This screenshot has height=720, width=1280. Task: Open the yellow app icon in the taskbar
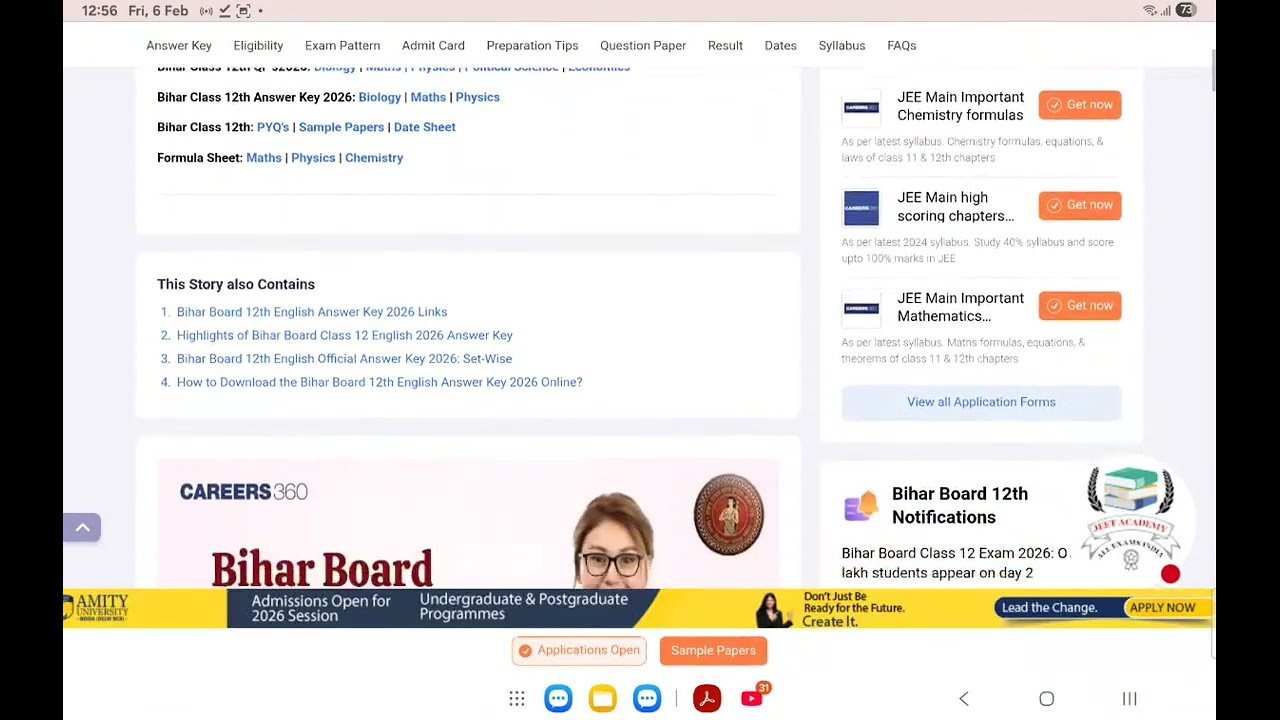[603, 698]
